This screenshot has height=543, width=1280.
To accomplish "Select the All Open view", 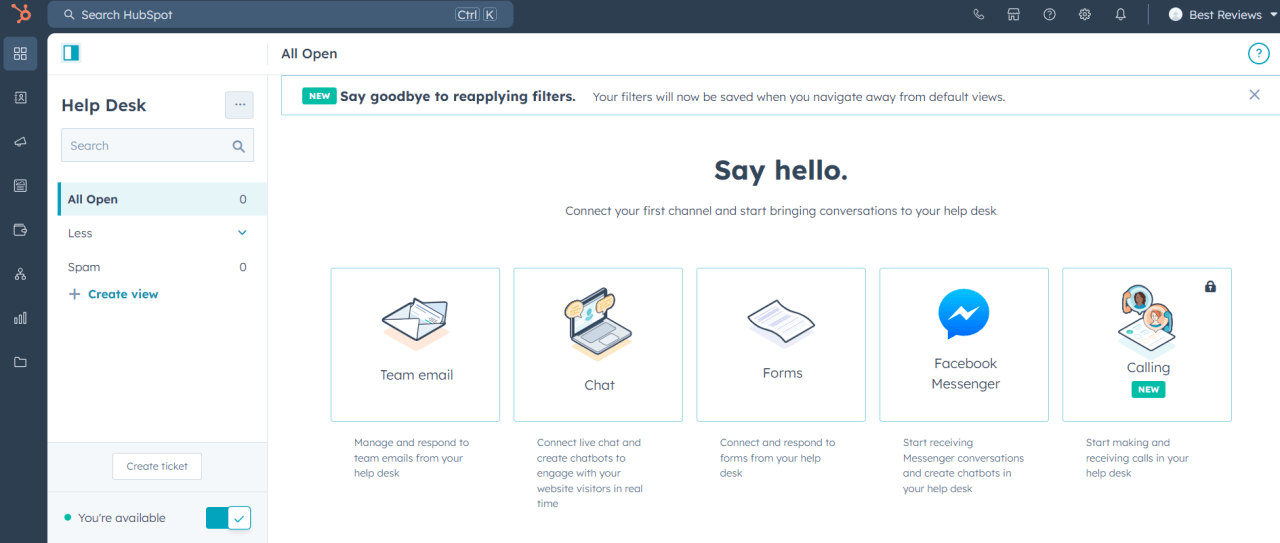I will pos(162,199).
